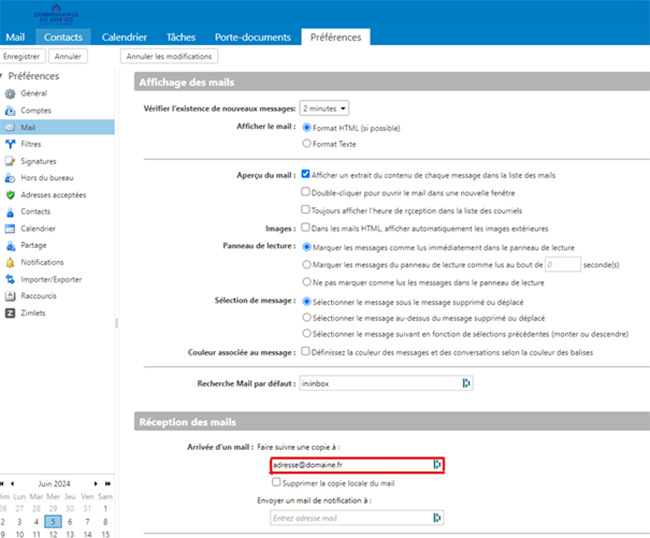Open the Général preferences icon
This screenshot has height=538, width=650.
(10, 93)
